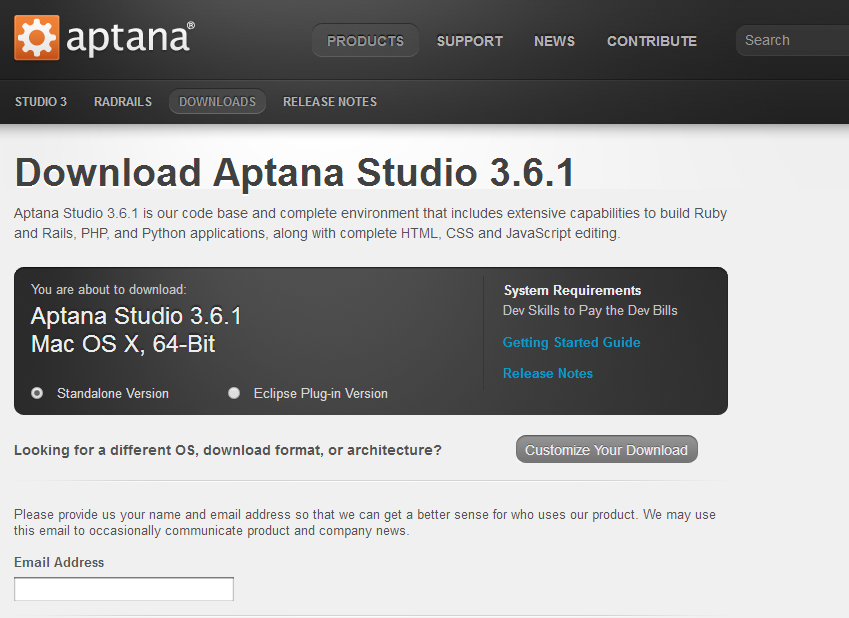Viewport: 849px width, 618px height.
Task: Click into the Email Address field
Action: tap(124, 589)
